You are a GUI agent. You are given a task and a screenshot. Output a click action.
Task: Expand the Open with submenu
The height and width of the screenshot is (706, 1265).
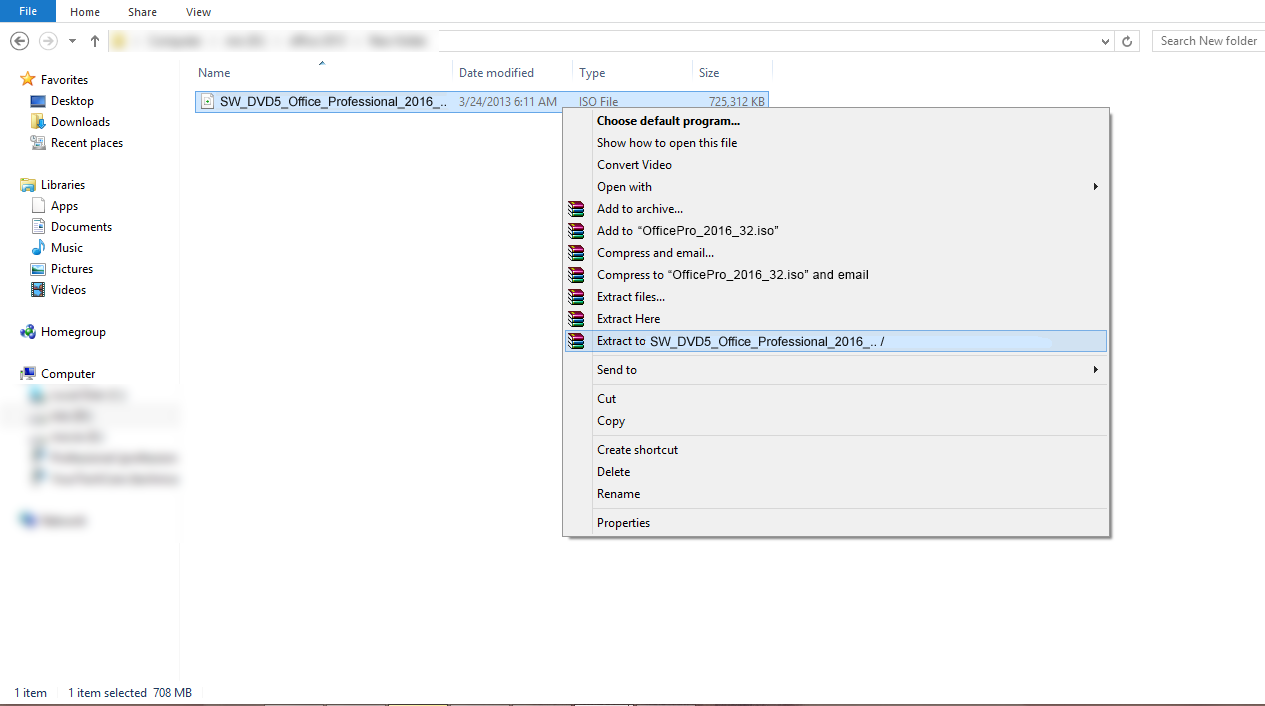pos(1095,187)
